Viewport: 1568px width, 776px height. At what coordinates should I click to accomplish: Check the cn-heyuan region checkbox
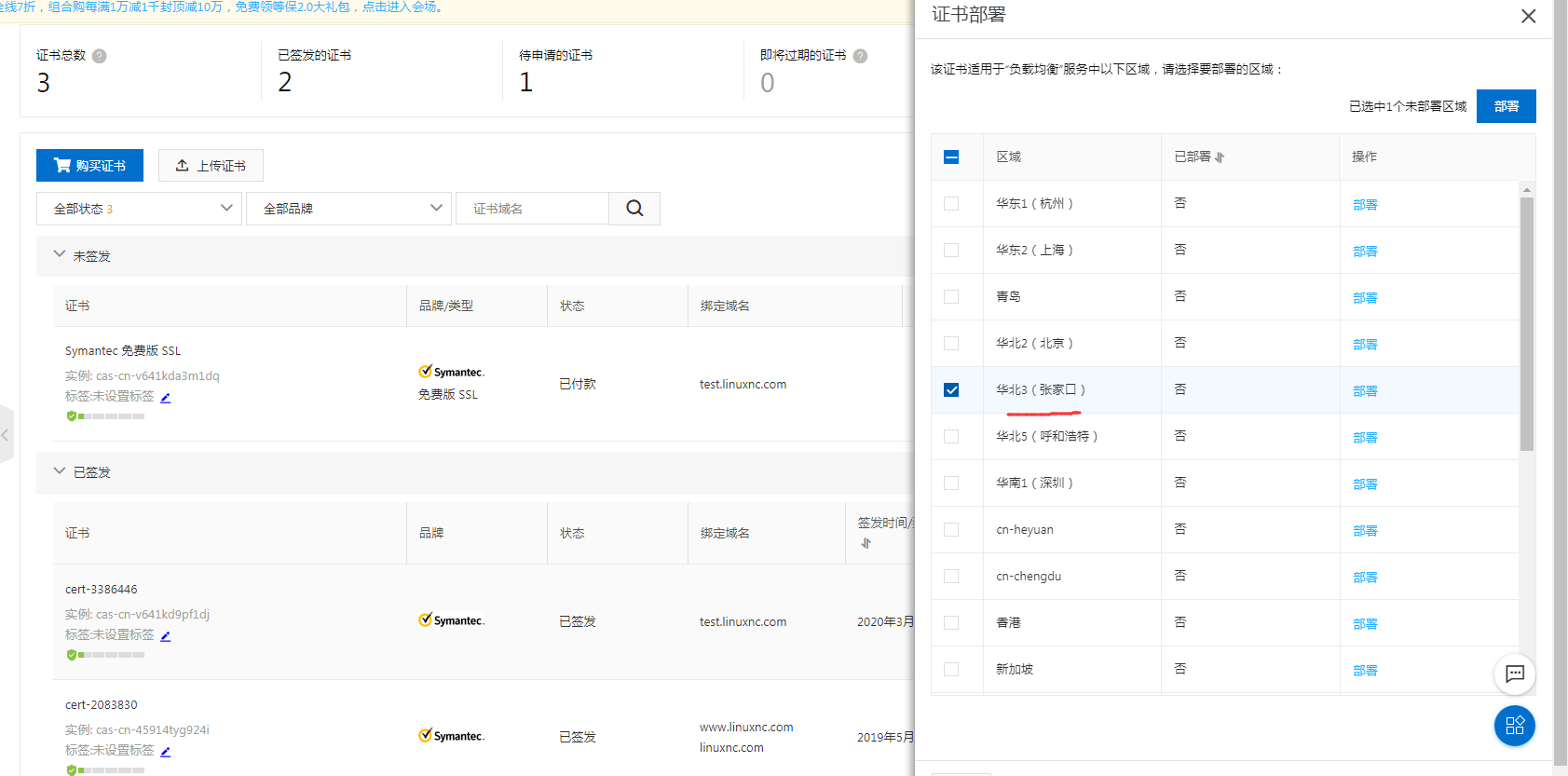click(951, 529)
